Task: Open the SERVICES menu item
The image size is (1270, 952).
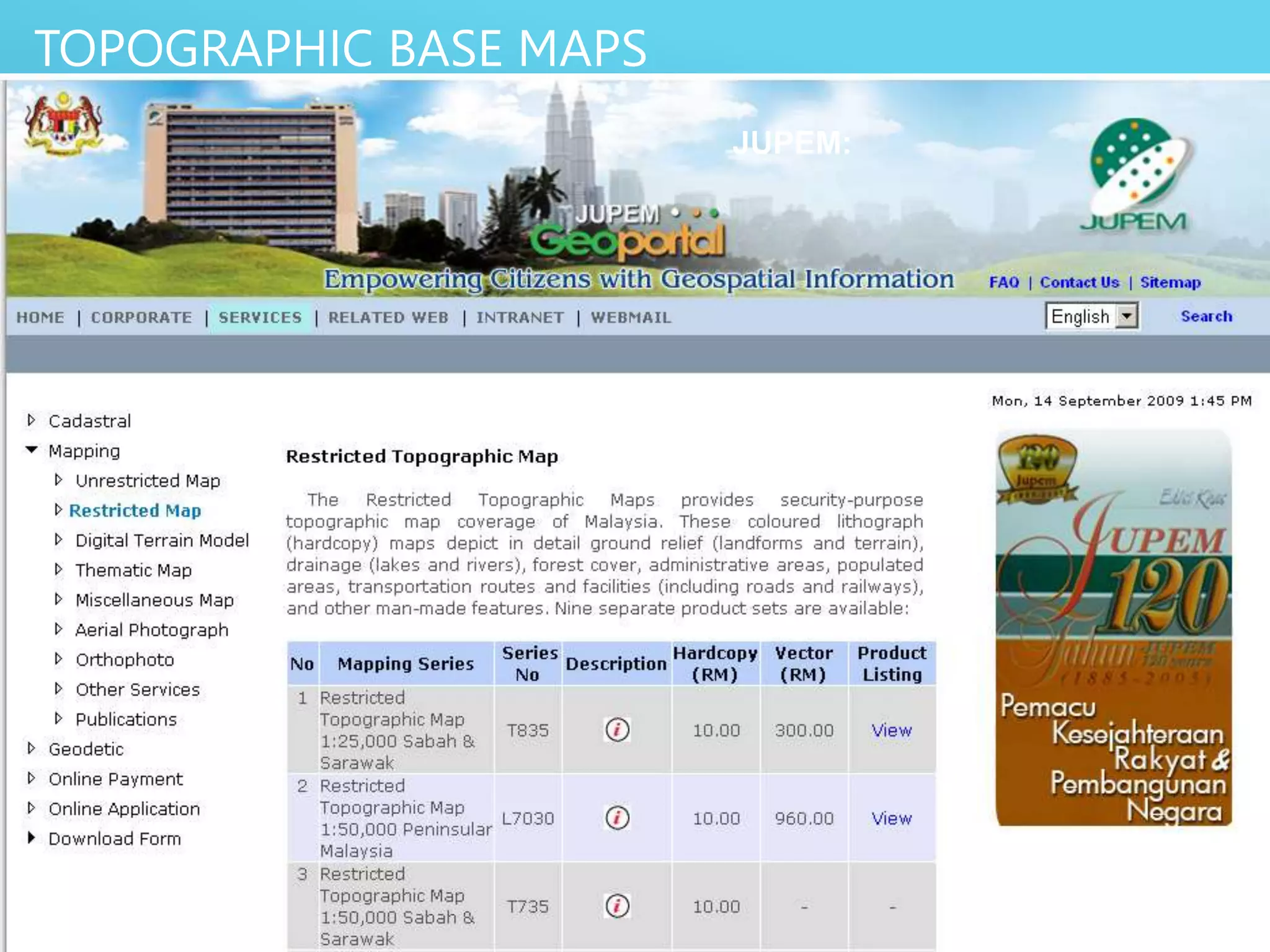Action: (x=260, y=317)
